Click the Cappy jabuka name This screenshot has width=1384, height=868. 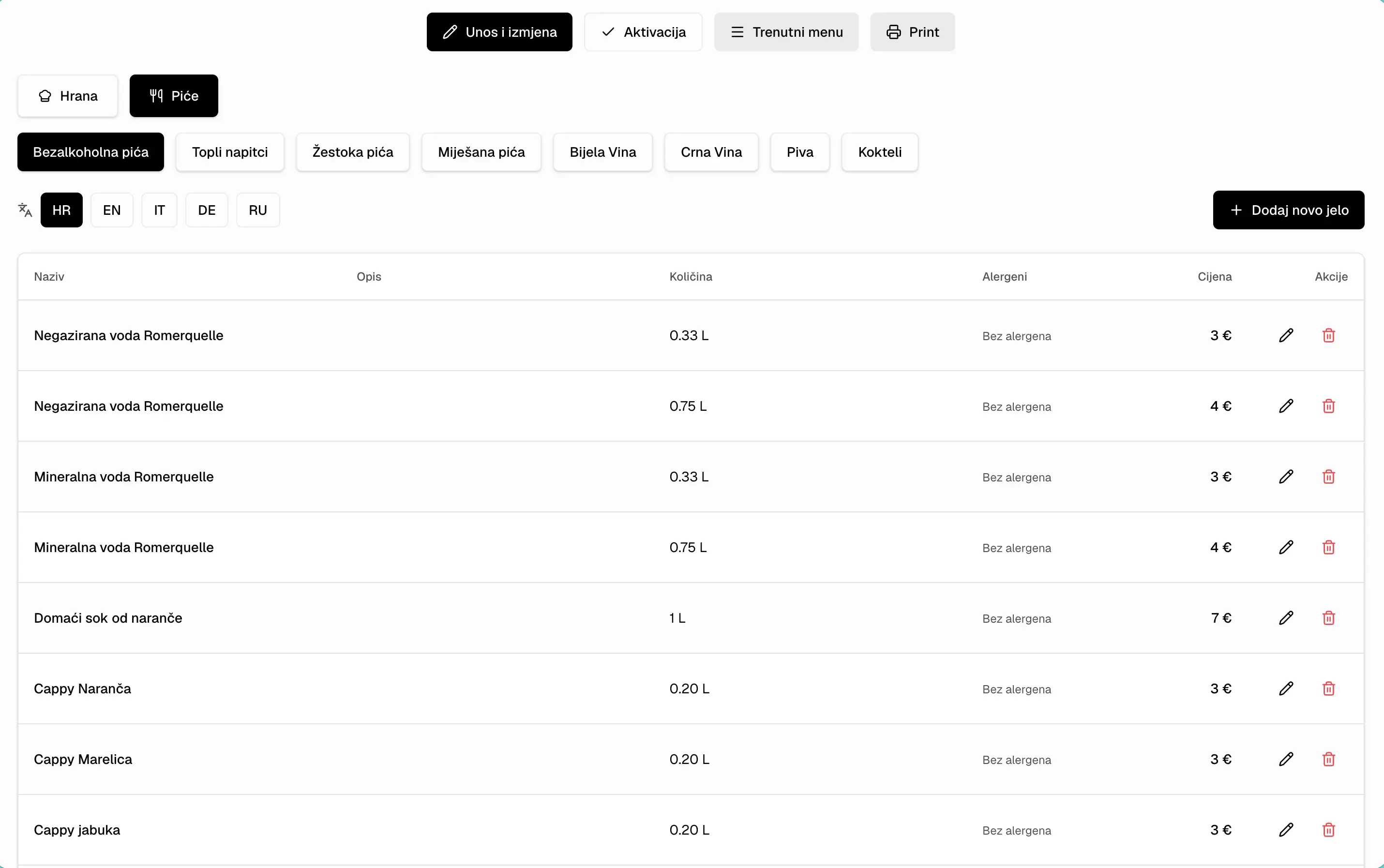(x=77, y=830)
